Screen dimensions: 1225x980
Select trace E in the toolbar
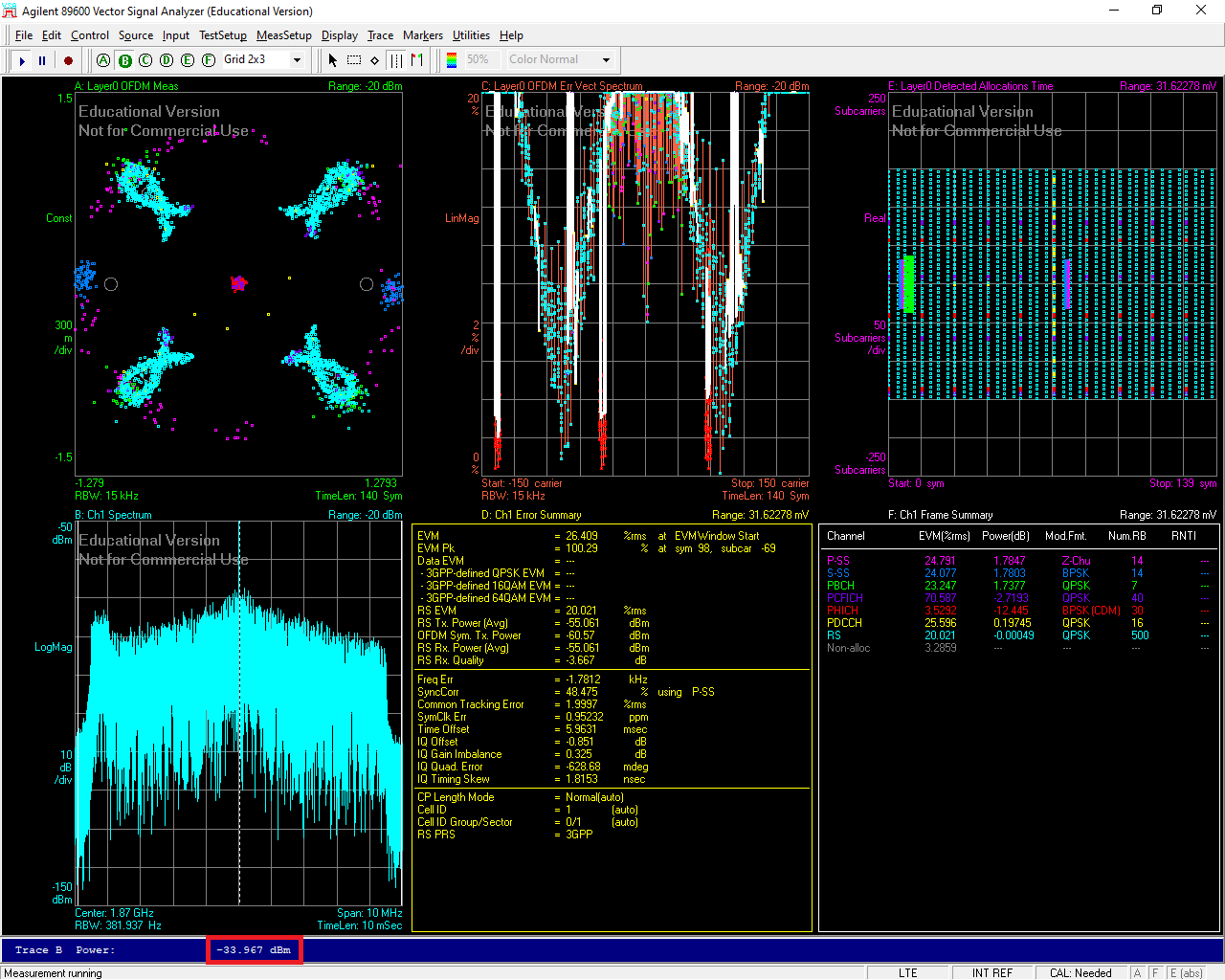coord(187,60)
